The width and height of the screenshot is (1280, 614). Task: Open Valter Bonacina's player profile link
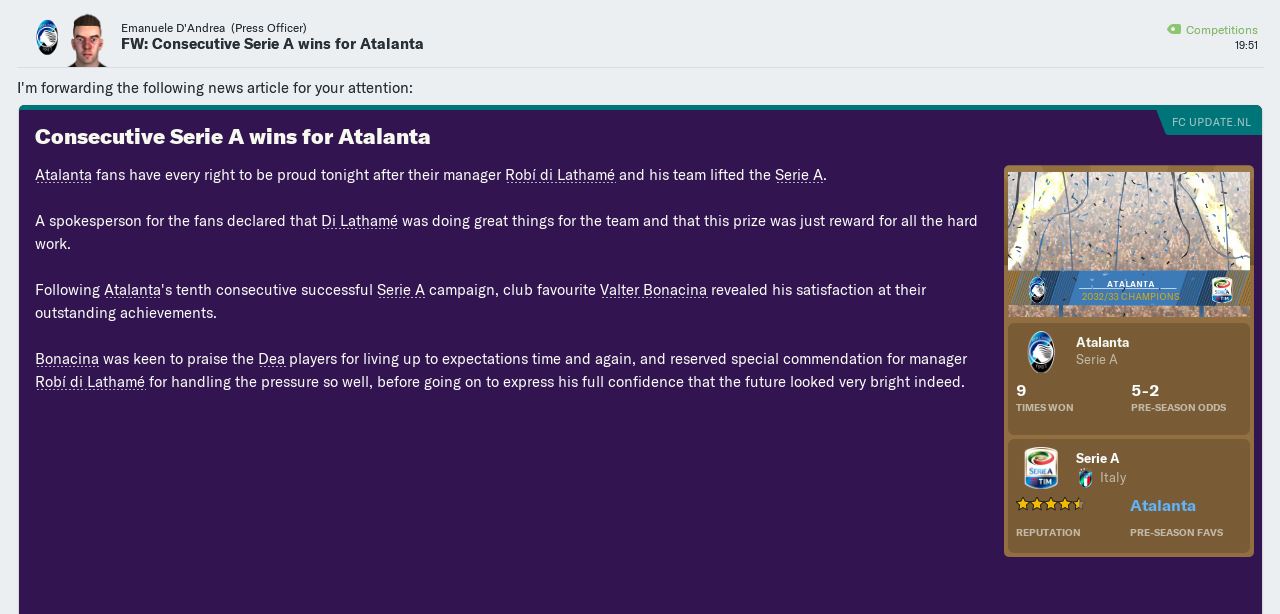click(654, 290)
